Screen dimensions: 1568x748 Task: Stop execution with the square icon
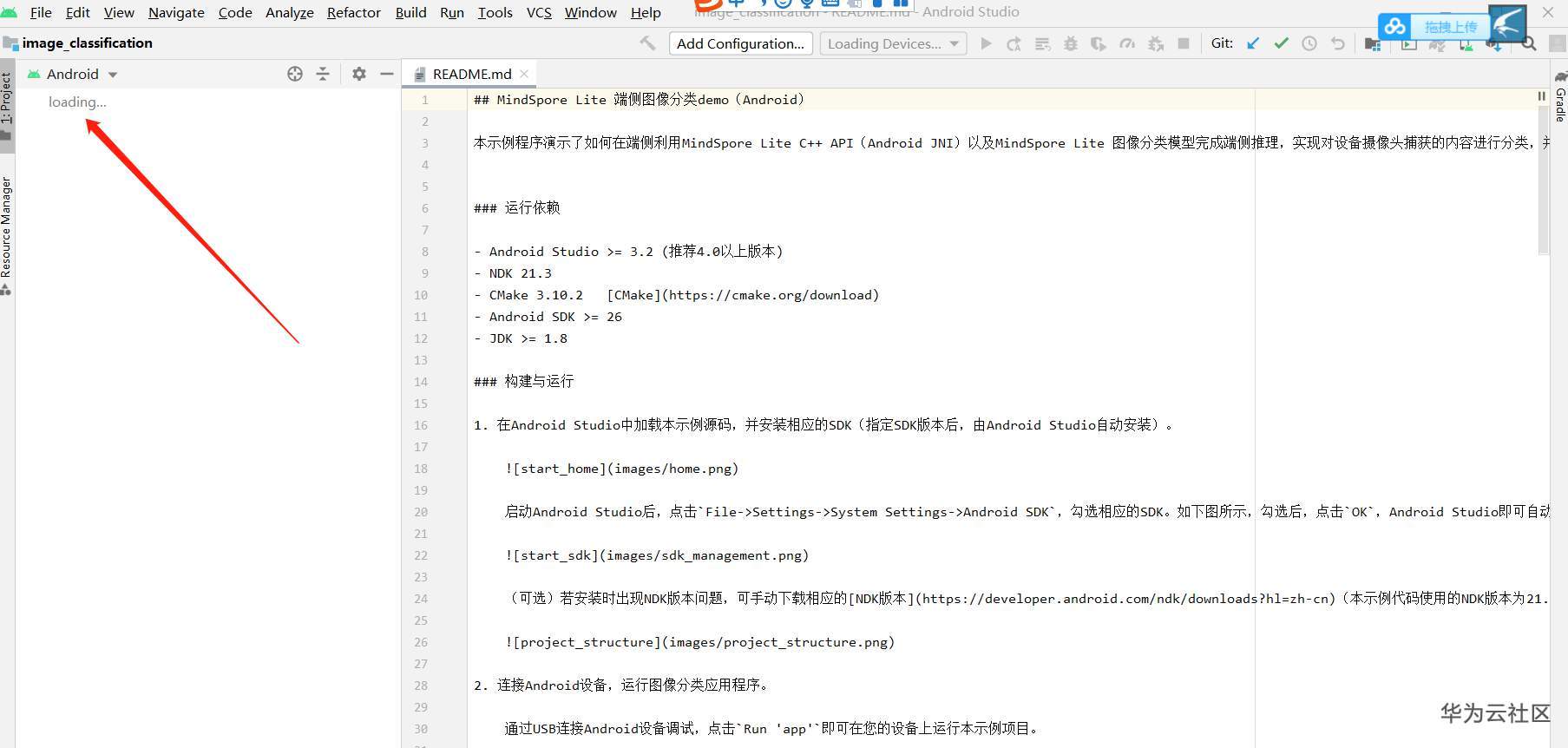(1184, 43)
